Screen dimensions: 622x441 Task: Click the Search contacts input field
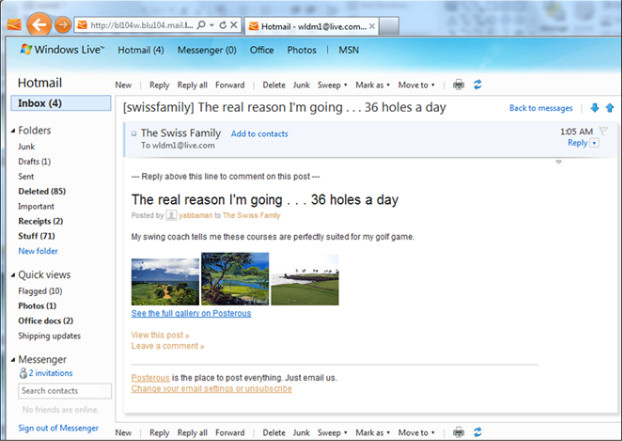(65, 391)
